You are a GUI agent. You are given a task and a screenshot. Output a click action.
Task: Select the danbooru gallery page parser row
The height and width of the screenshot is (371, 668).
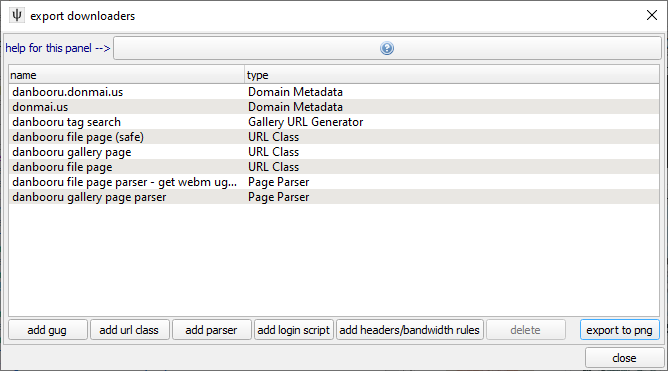click(x=334, y=197)
